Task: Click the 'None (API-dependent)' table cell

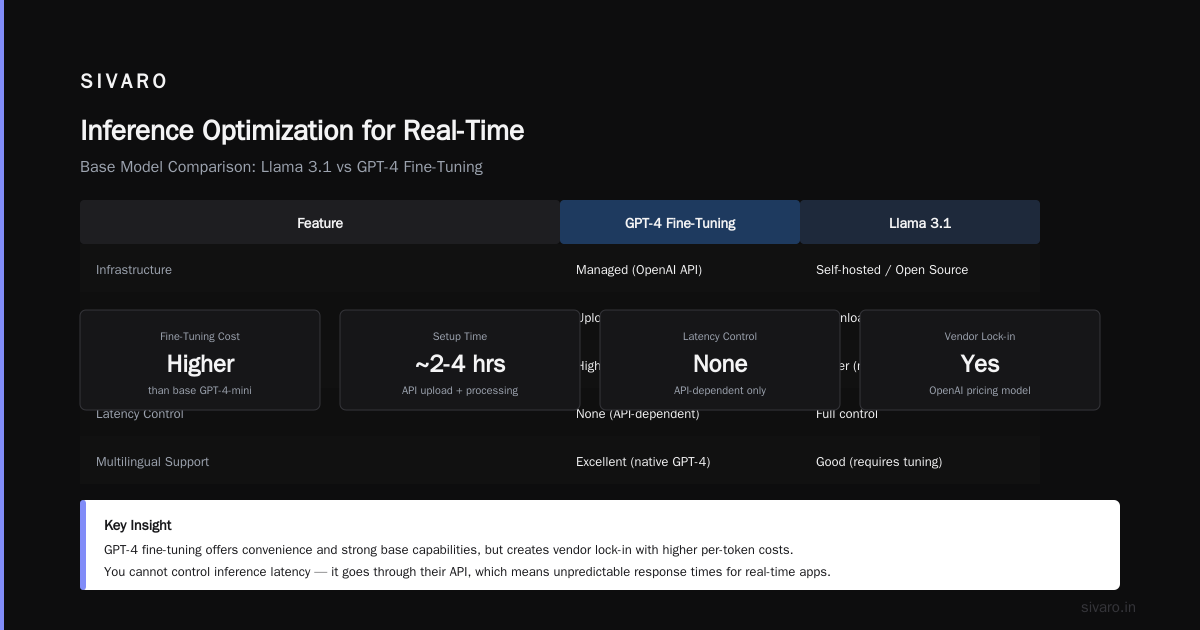Action: pos(638,414)
